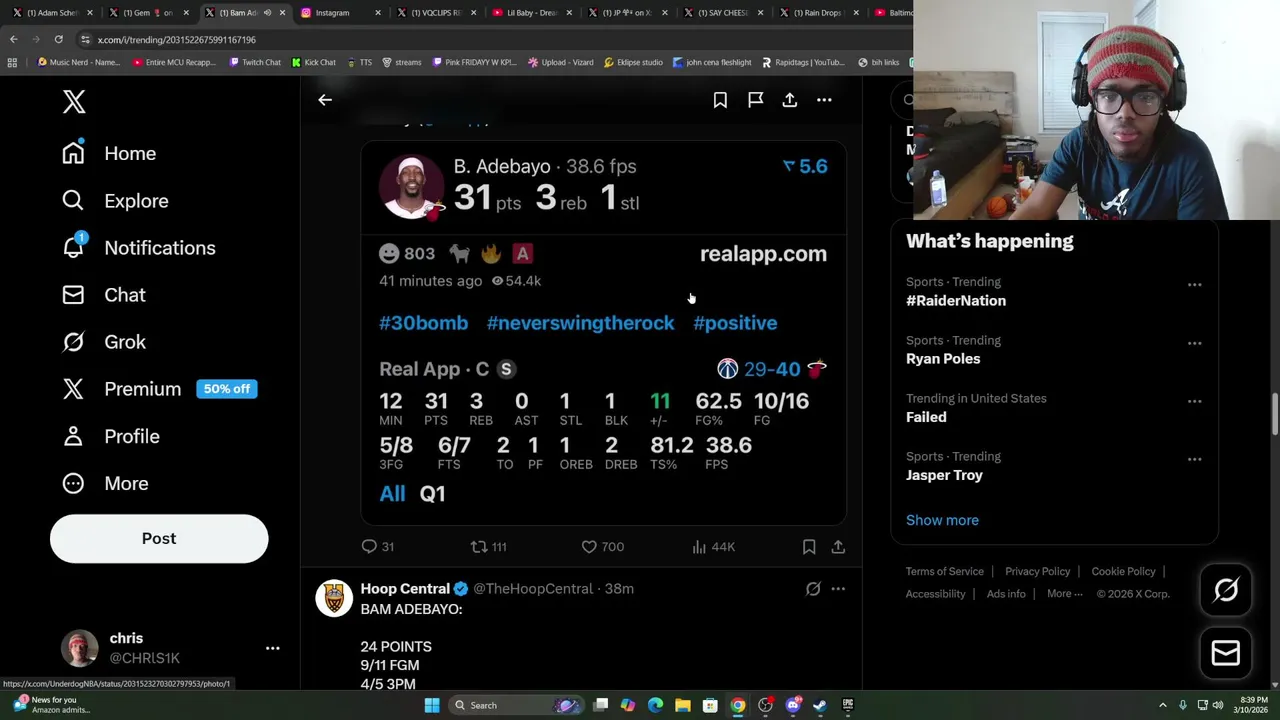Open the Windows Start menu

coord(432,705)
